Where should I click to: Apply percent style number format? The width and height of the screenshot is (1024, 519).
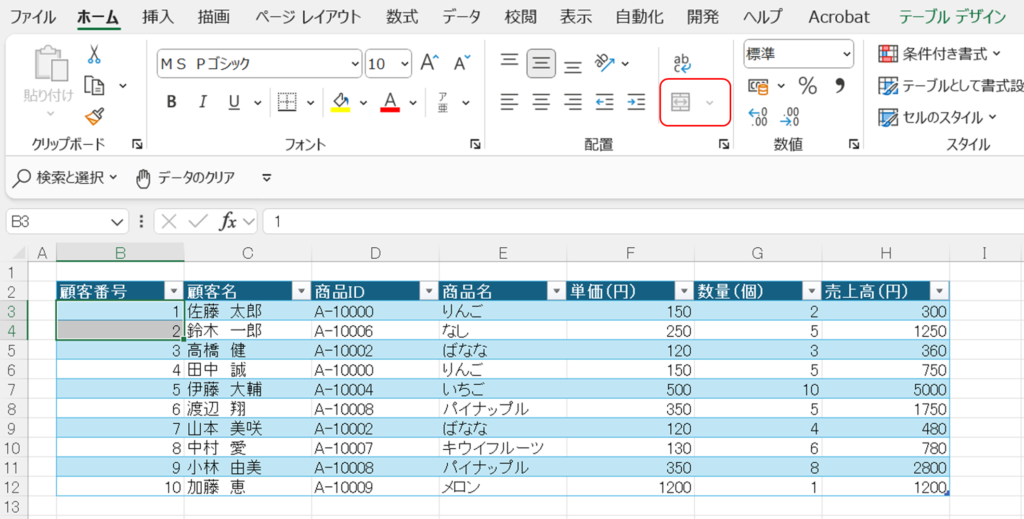[807, 85]
